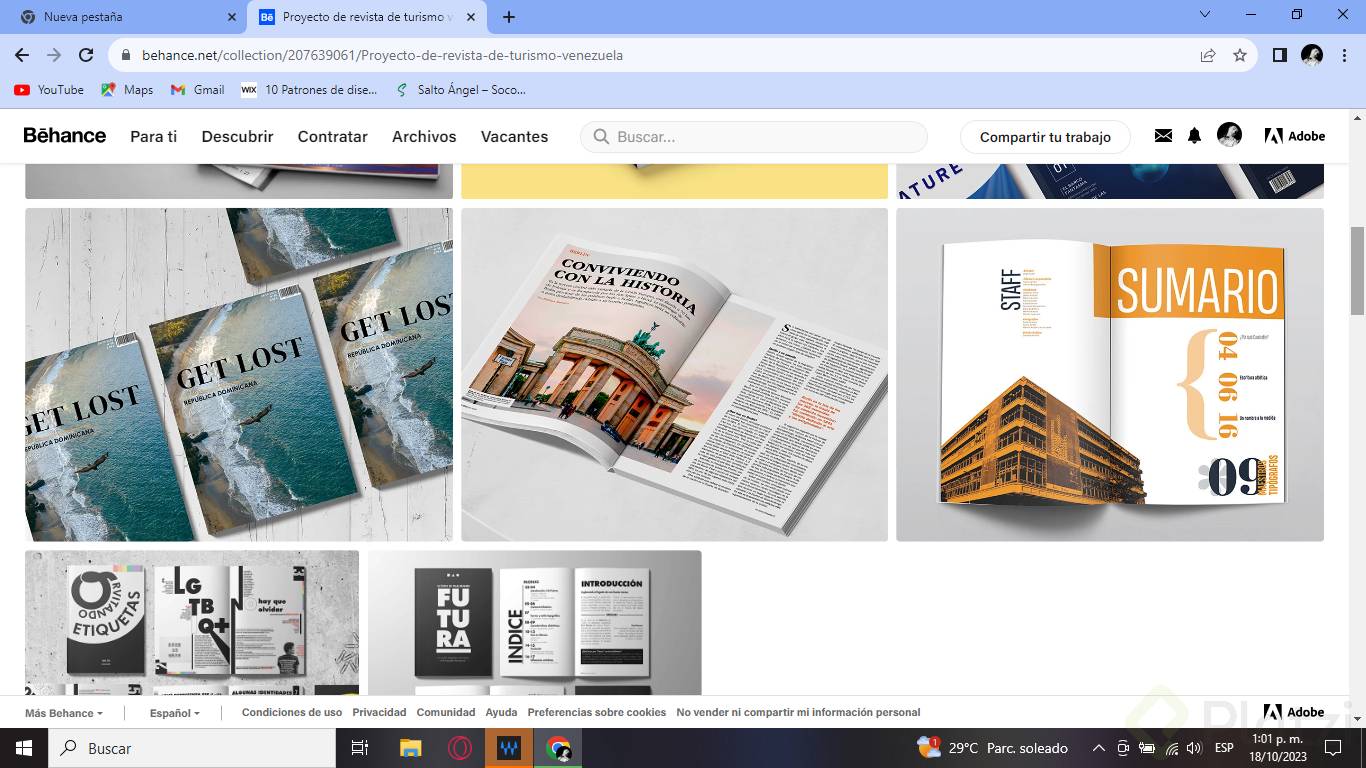Open the Chrome three-dot menu
Image resolution: width=1366 pixels, height=768 pixels.
click(x=1343, y=55)
